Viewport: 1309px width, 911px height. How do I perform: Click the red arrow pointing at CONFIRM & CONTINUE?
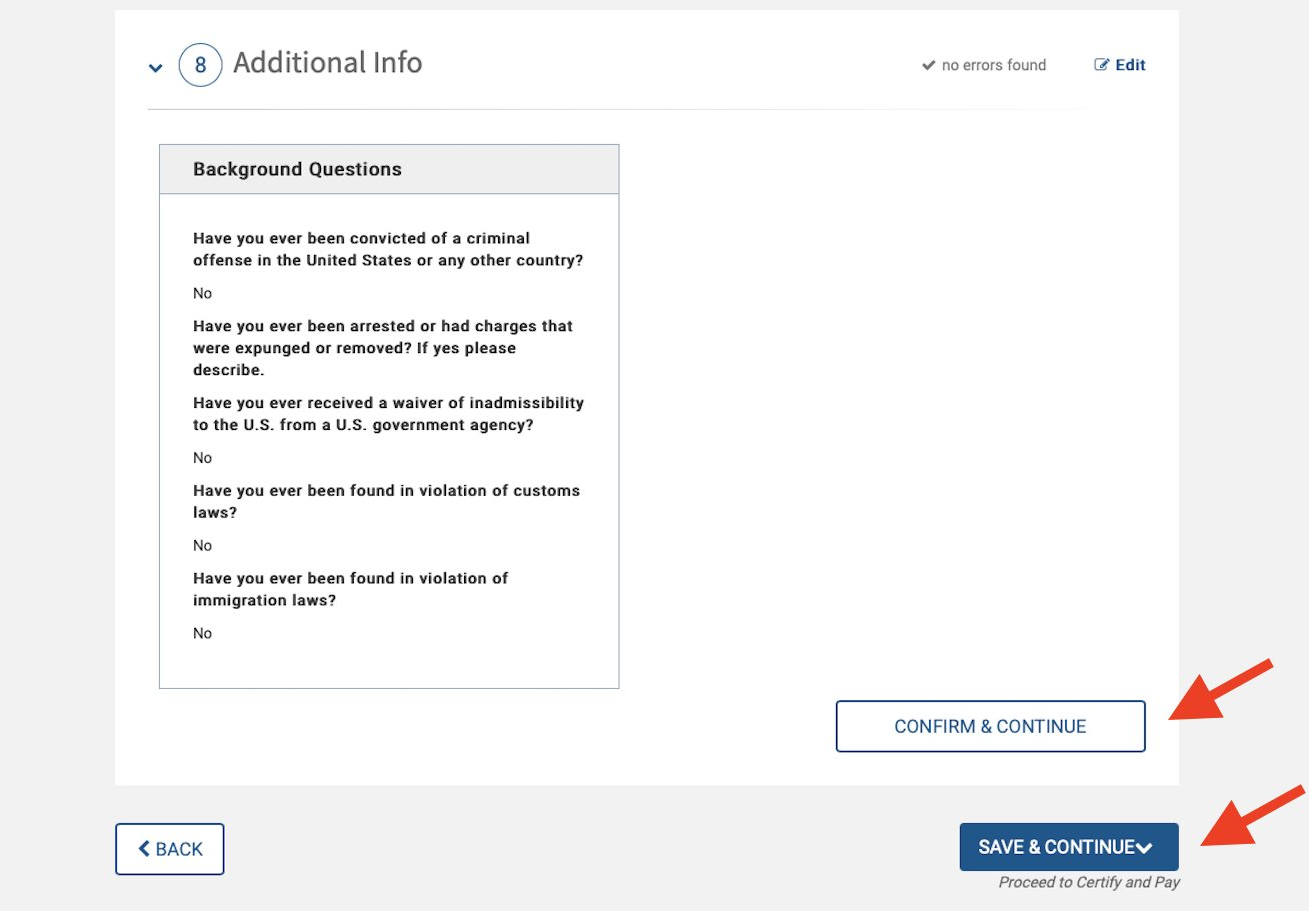click(x=1220, y=690)
